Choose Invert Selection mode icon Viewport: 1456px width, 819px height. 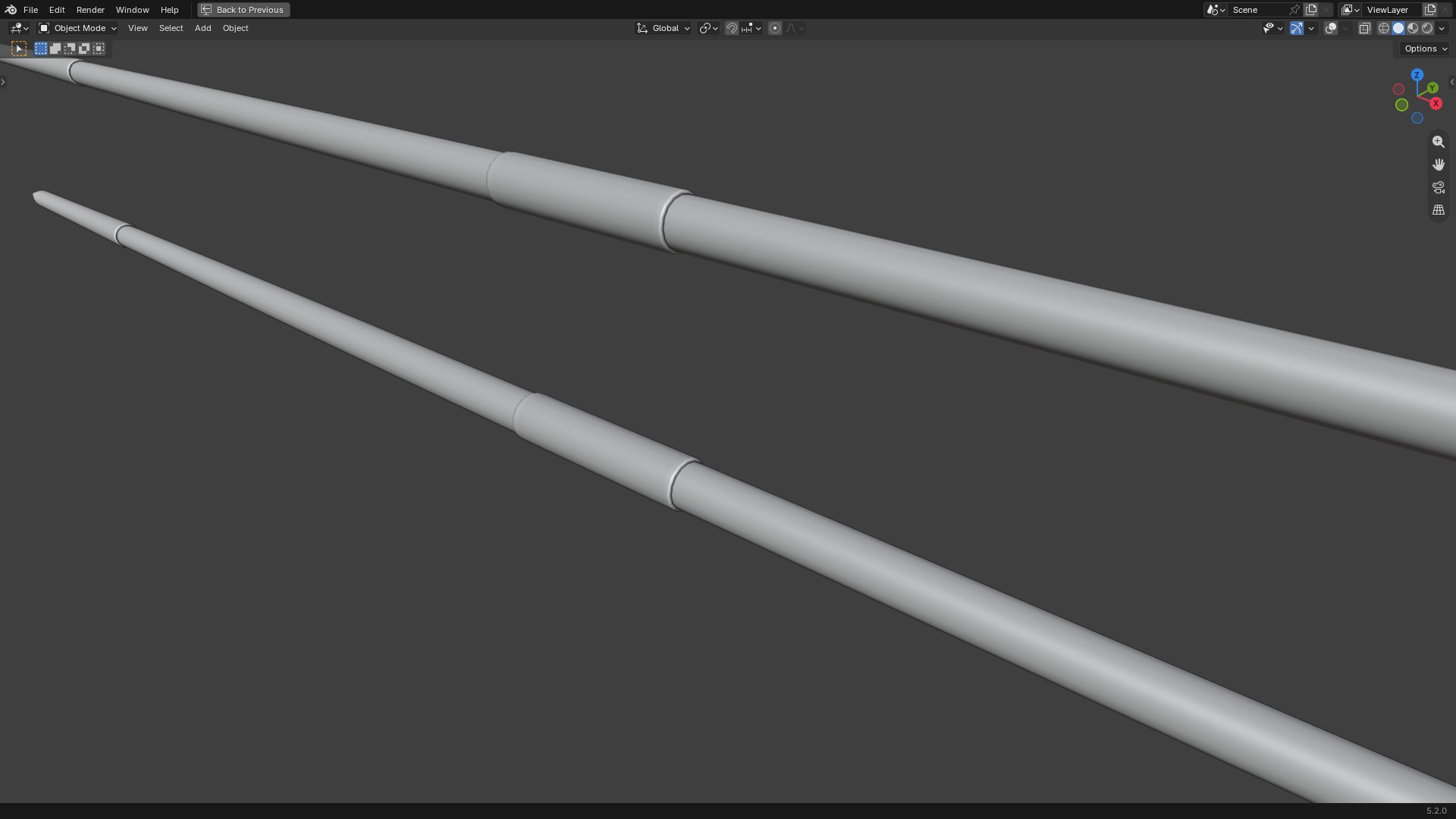click(x=84, y=49)
